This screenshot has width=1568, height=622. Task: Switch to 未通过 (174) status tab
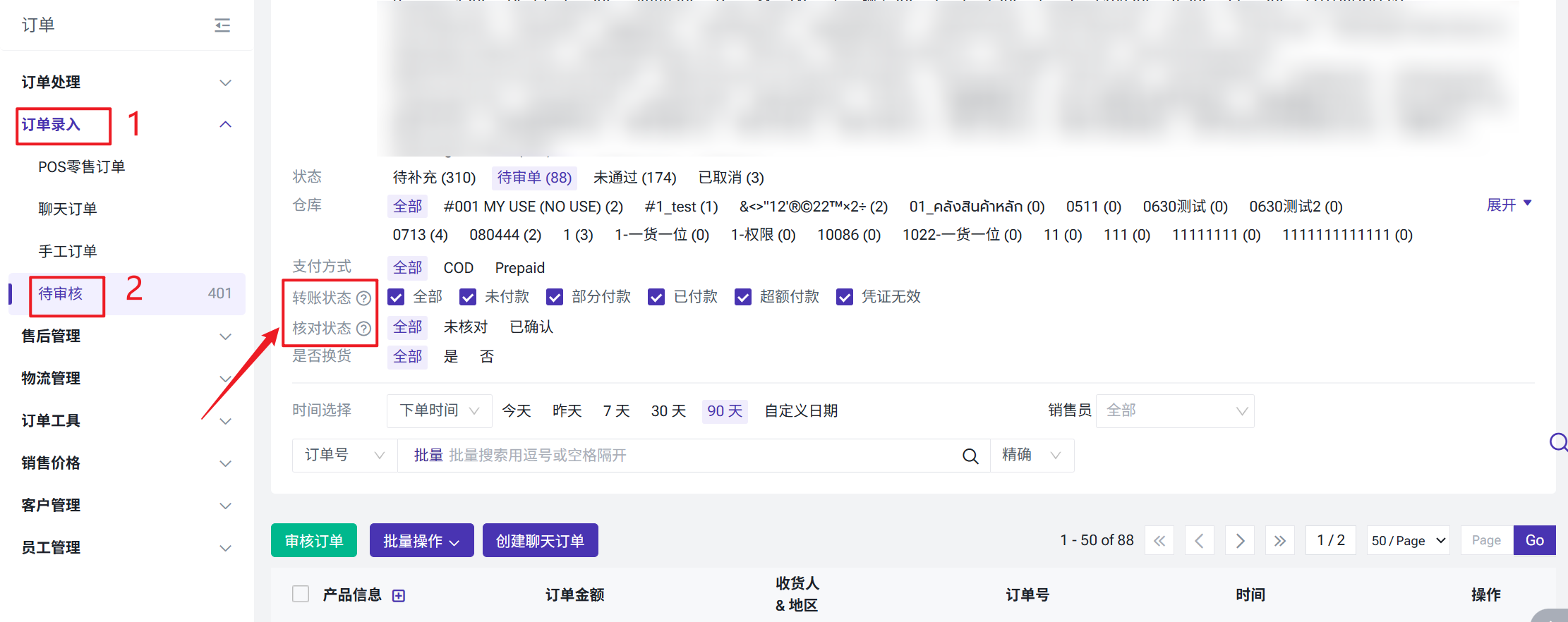point(634,178)
